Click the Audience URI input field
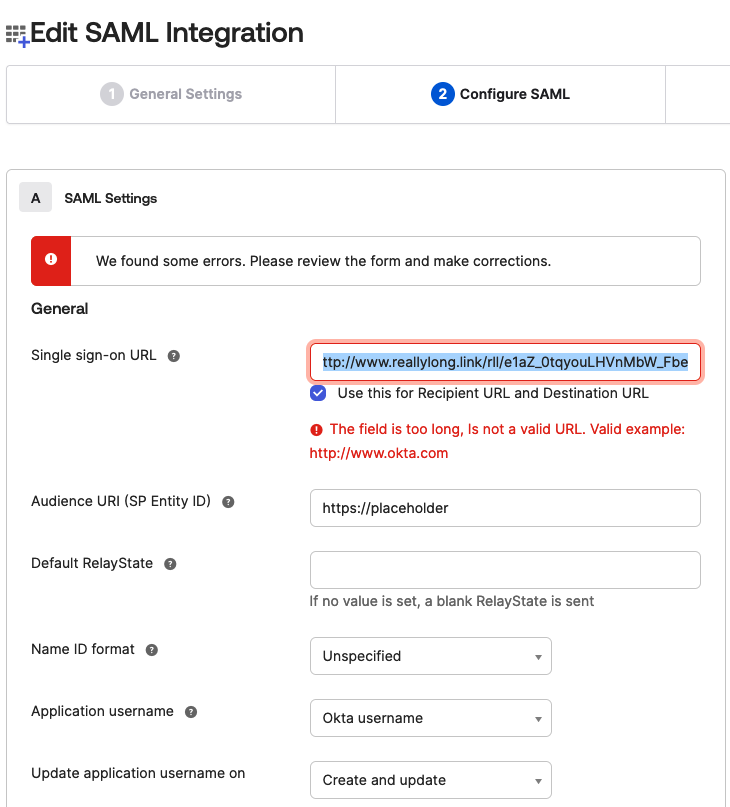 505,508
